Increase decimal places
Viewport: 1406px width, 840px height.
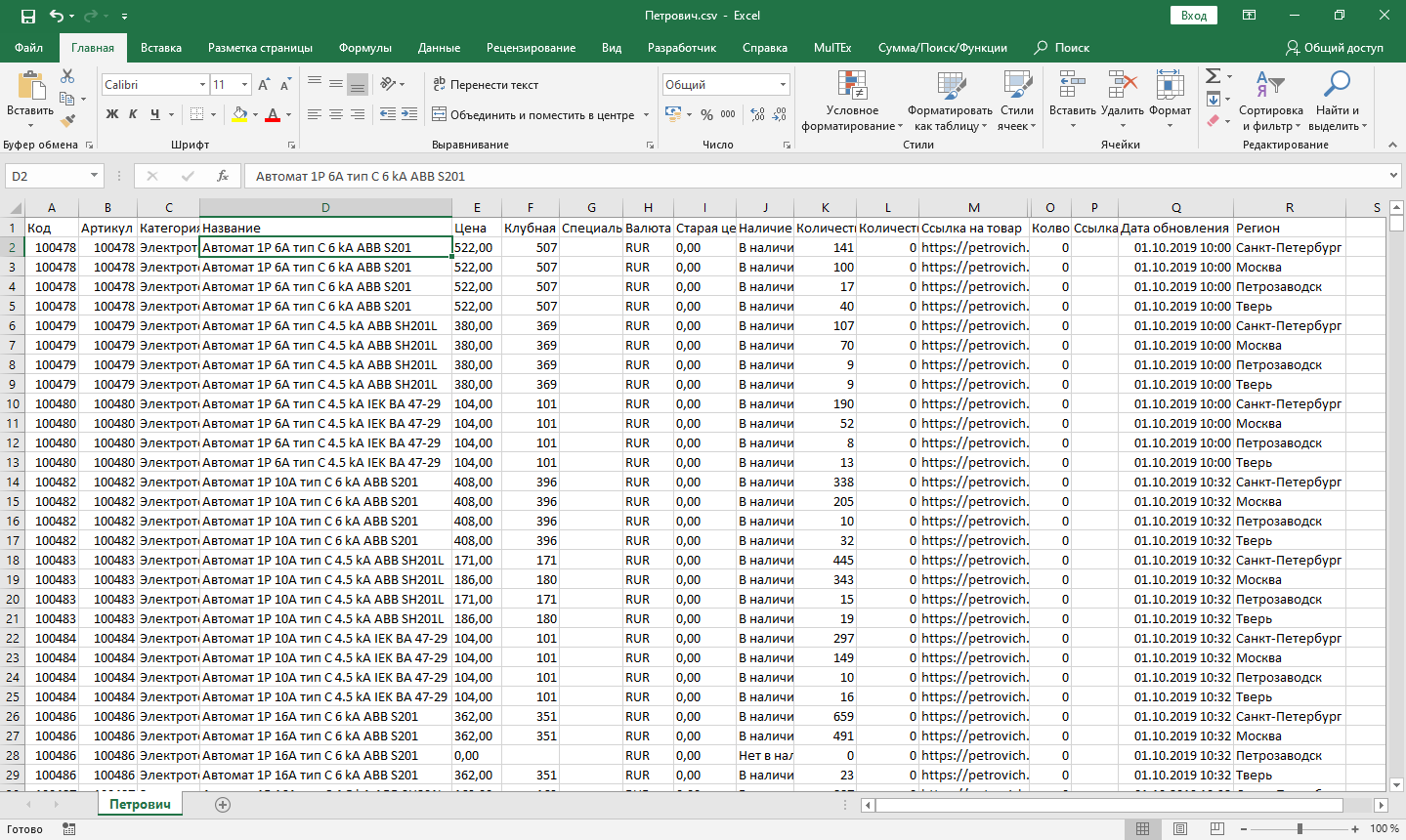click(x=758, y=114)
